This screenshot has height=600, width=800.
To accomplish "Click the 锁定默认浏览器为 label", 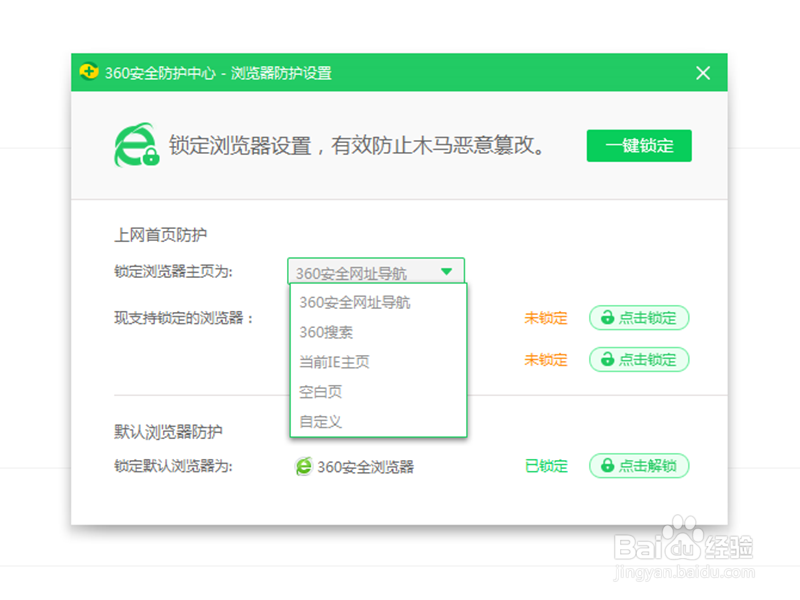I will pos(173,466).
